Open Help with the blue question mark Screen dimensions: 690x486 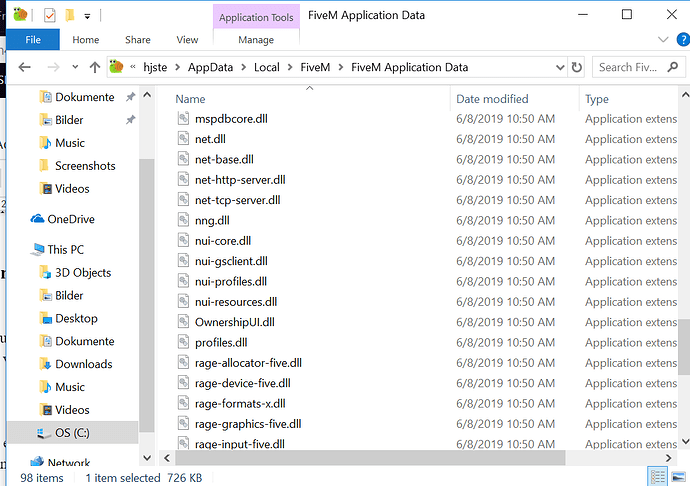[x=683, y=40]
